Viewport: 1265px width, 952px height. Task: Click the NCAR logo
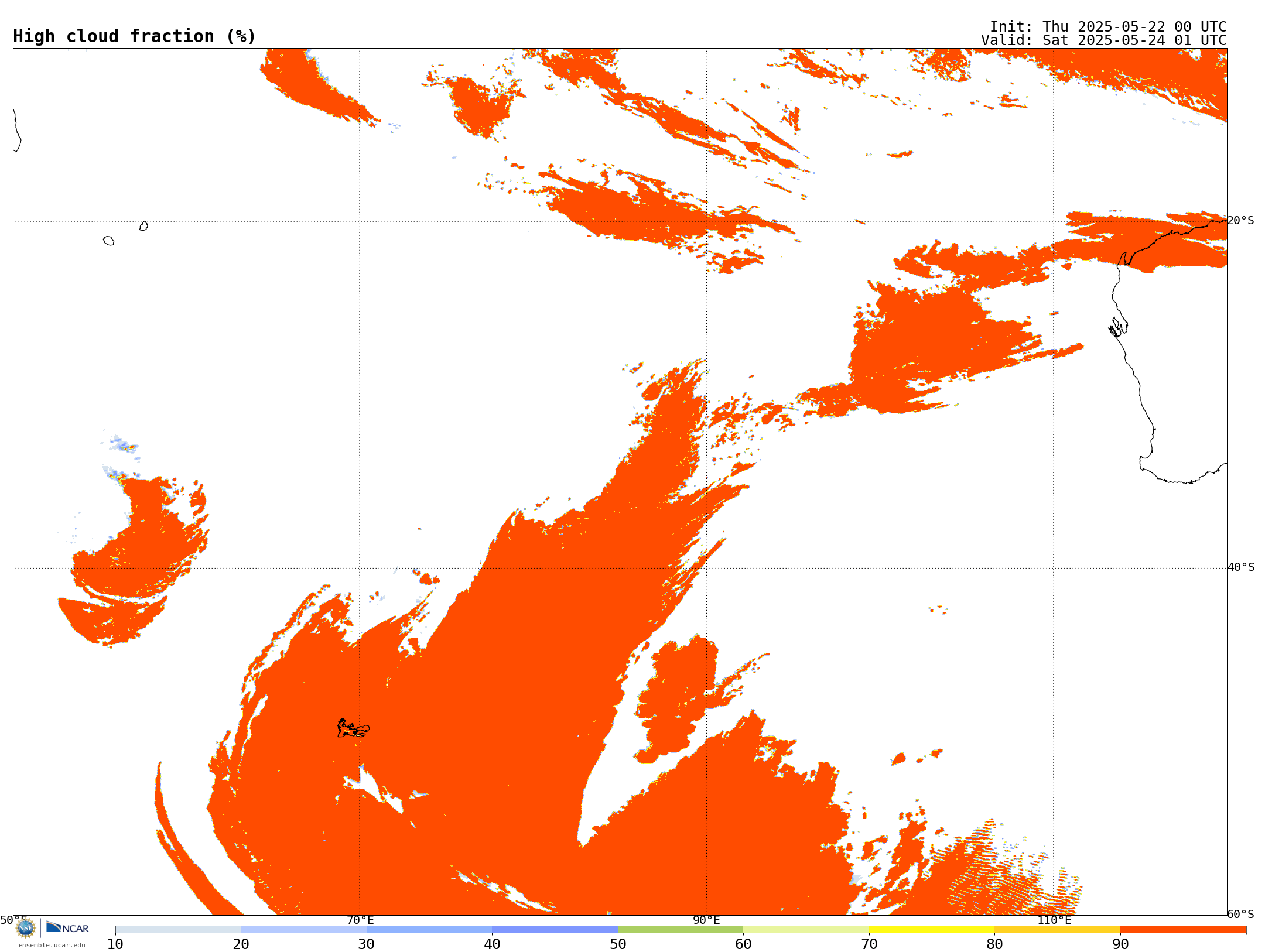click(67, 928)
